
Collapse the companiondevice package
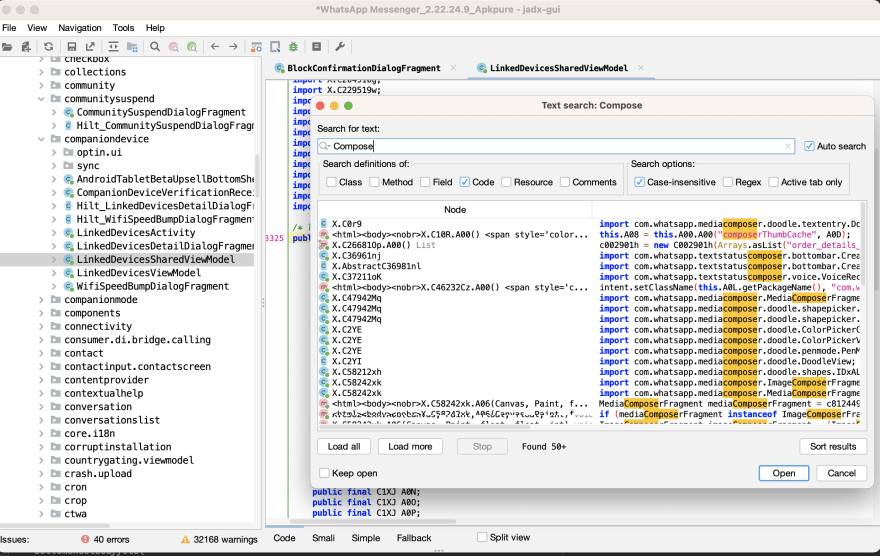point(41,139)
